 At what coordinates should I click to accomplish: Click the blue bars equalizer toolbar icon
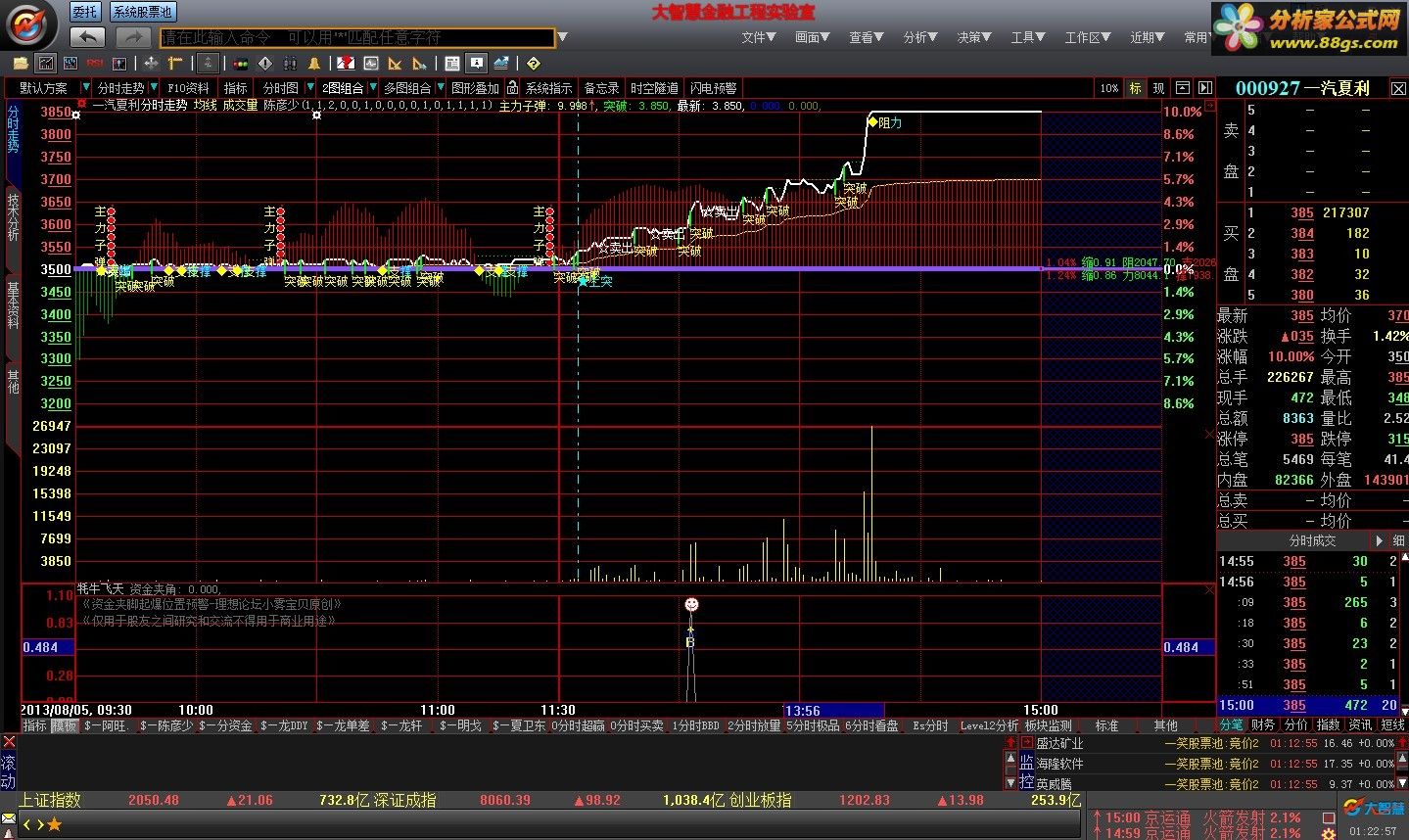pos(70,64)
